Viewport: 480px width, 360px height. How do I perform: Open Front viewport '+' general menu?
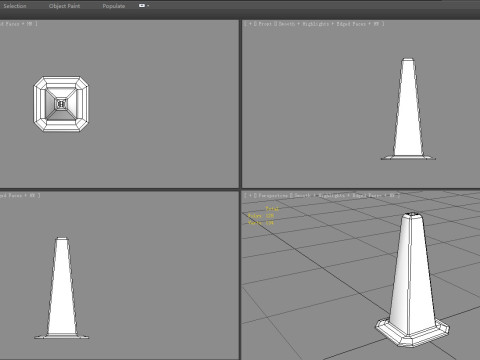click(x=251, y=24)
